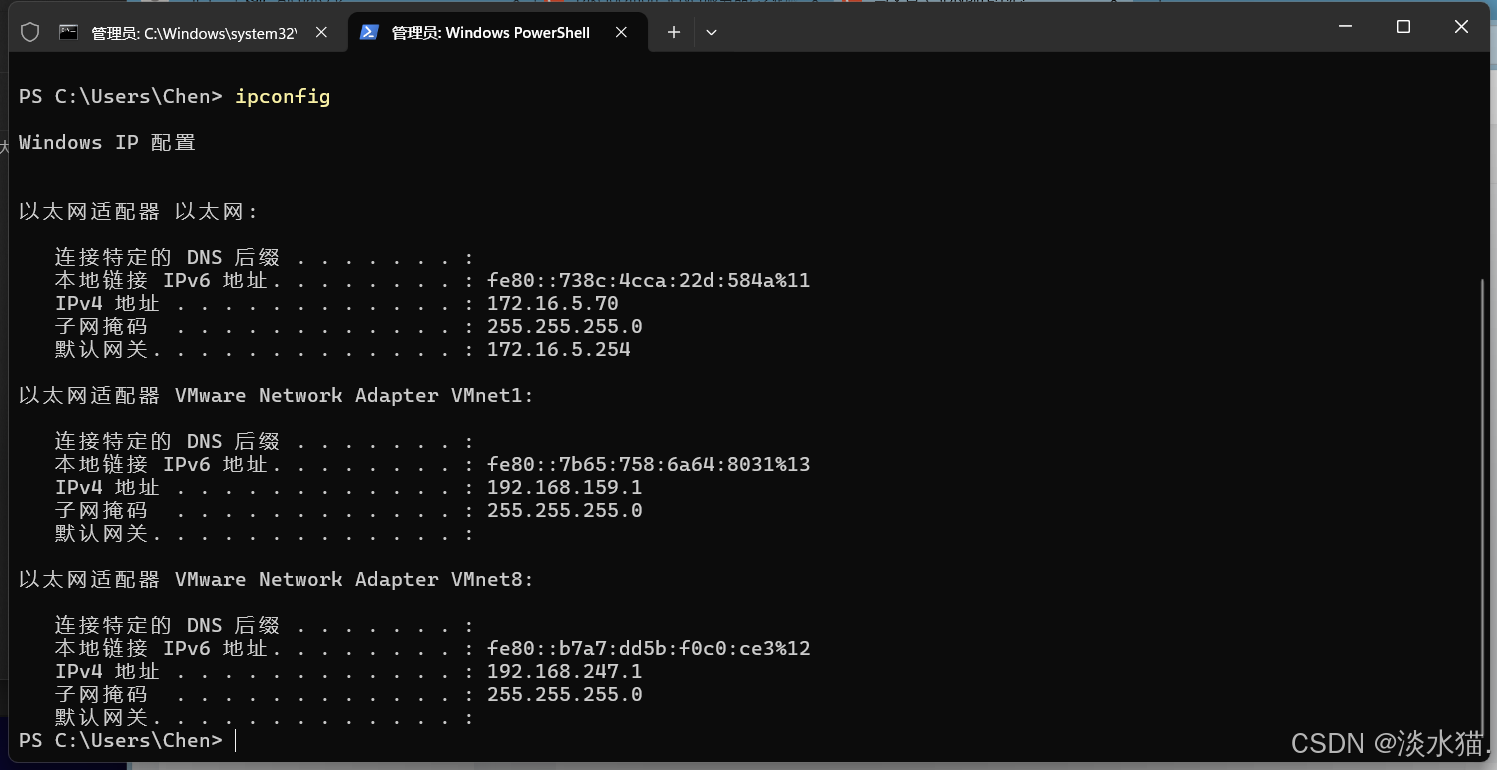Maximize the terminal window
This screenshot has width=1497, height=770.
[1403, 27]
